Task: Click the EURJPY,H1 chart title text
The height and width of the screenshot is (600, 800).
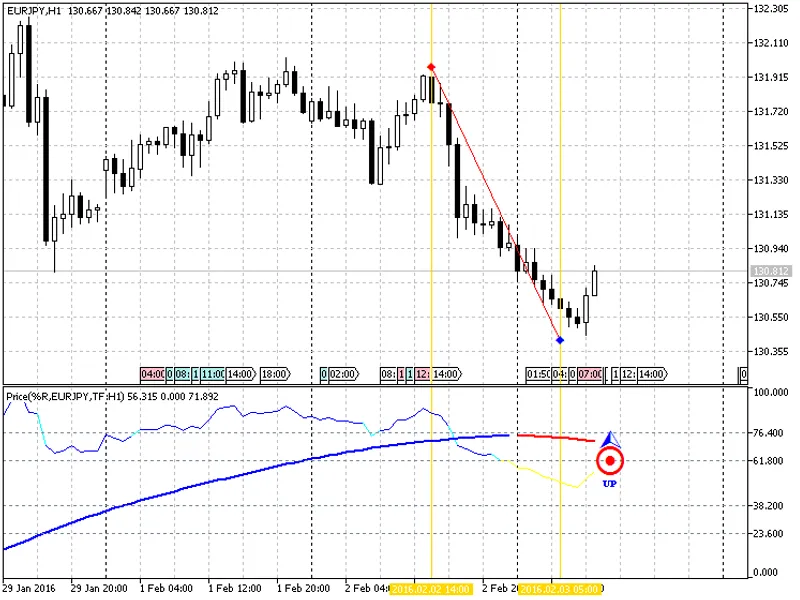Action: [34, 11]
